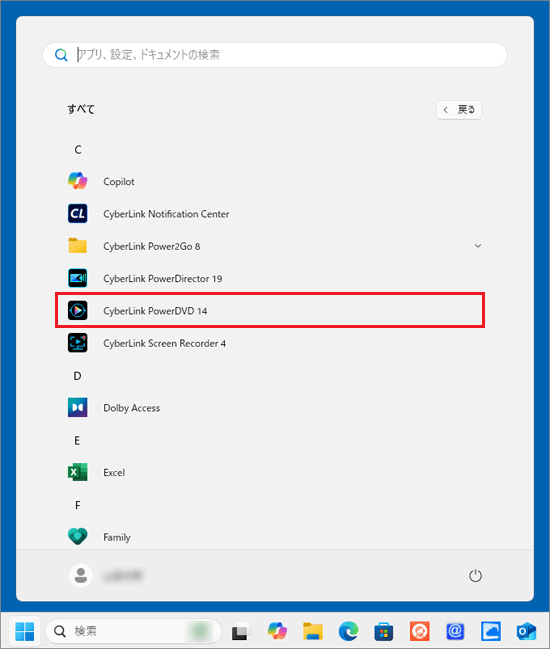
Task: Focus the アプリ、設定、ドキュメントの検索 field
Action: coord(275,55)
